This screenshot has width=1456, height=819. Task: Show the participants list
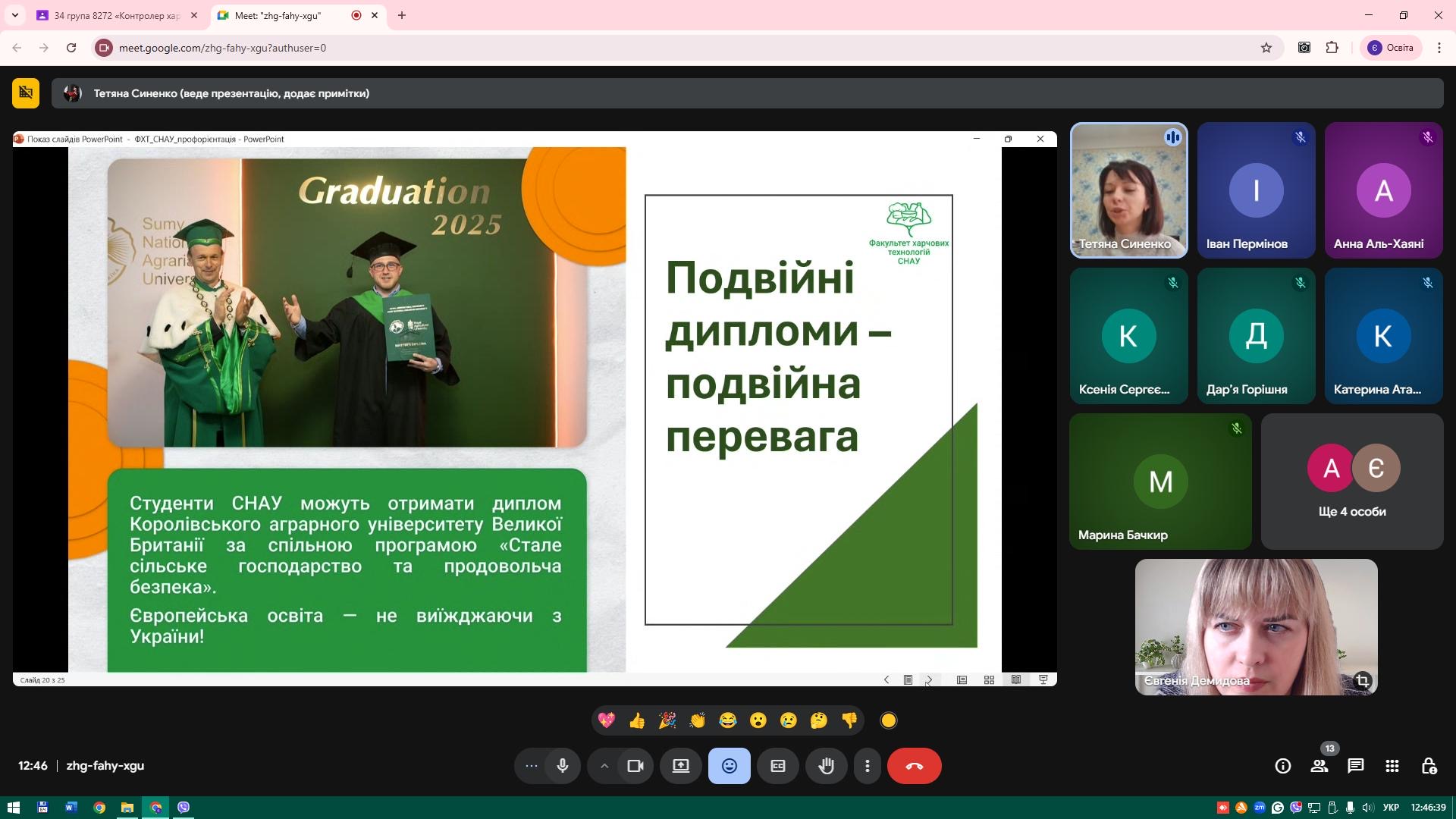(1319, 766)
